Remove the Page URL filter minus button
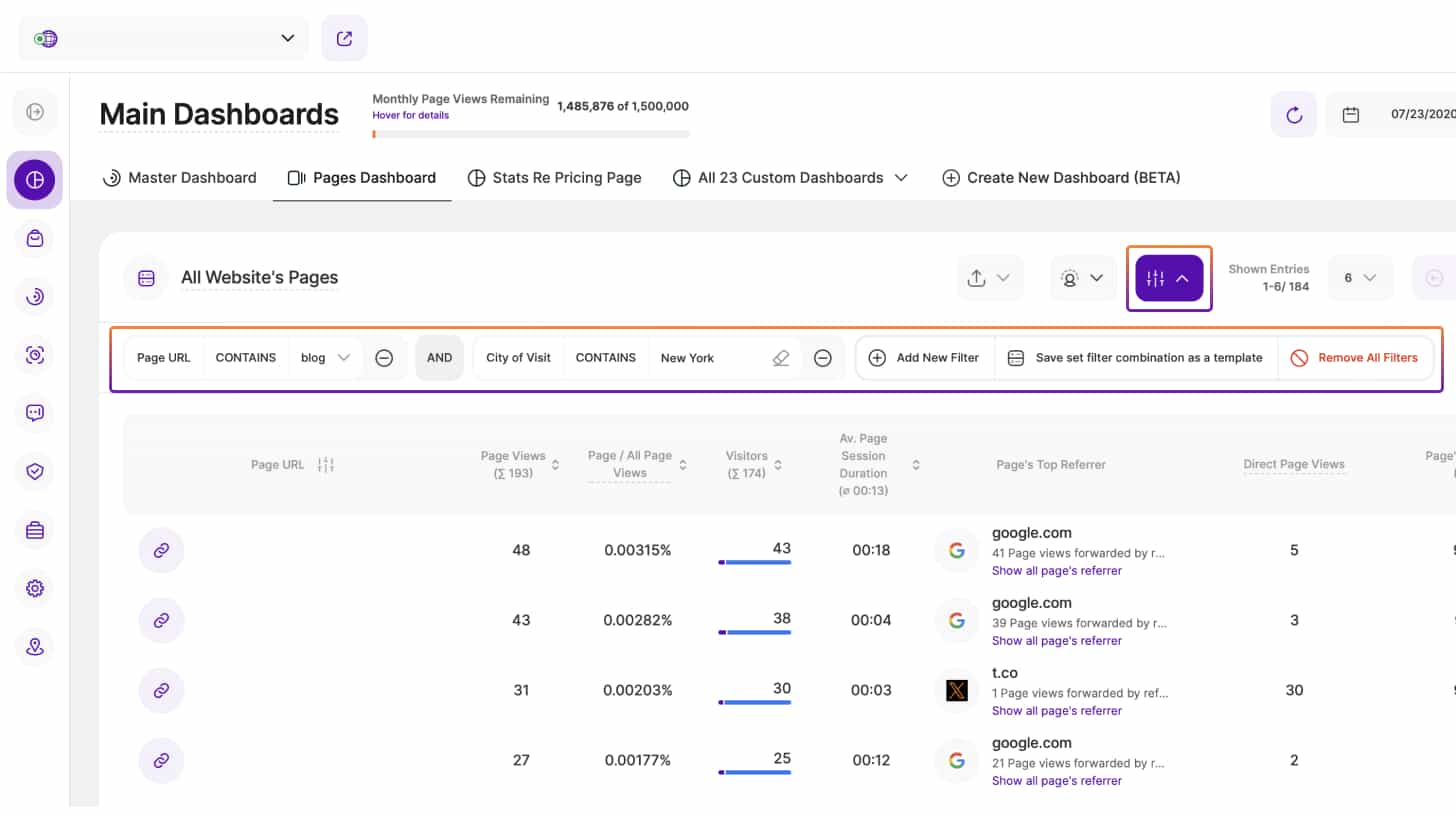Image resolution: width=1456 pixels, height=816 pixels. click(x=384, y=358)
